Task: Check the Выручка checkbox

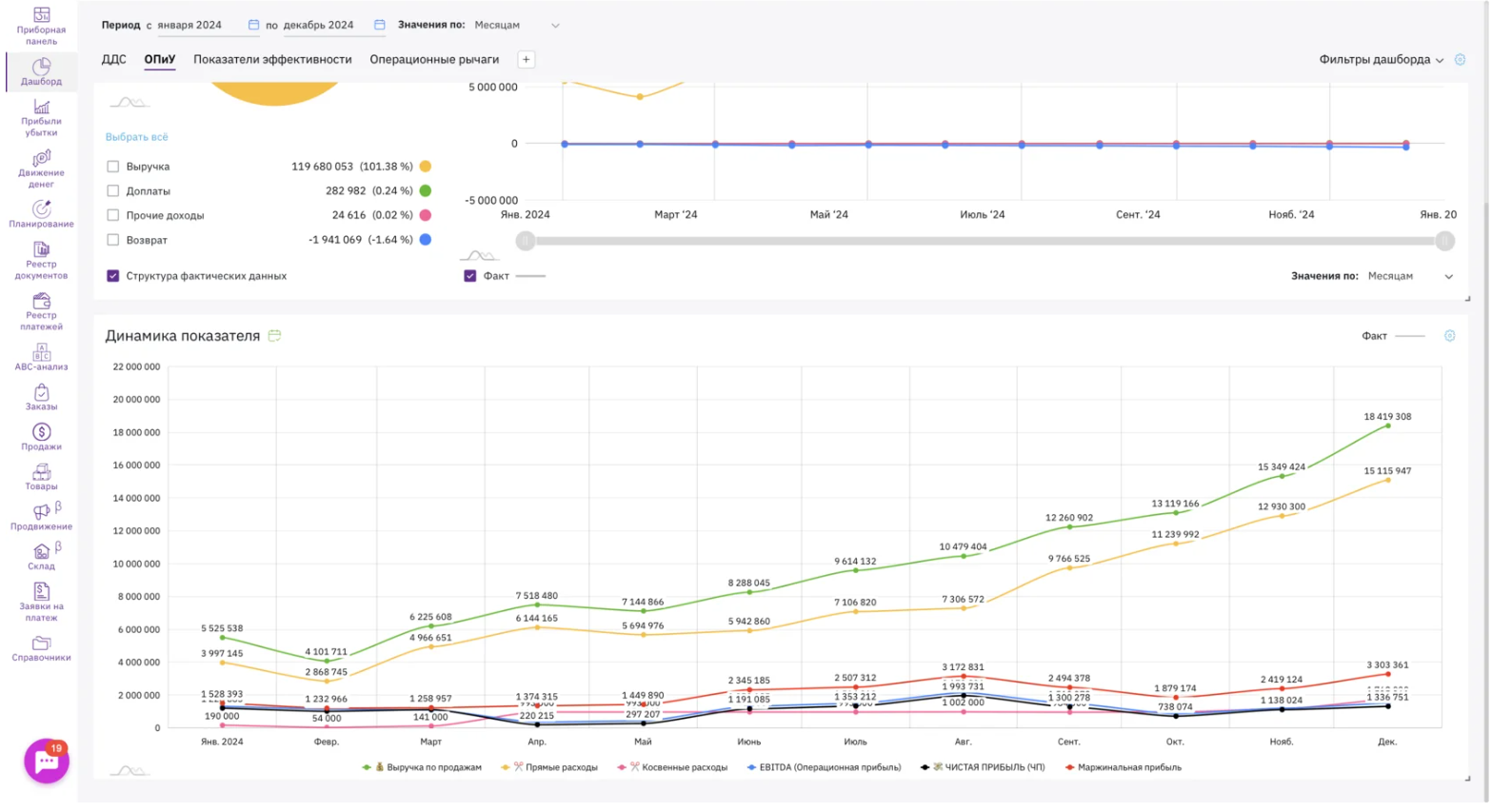Action: point(113,167)
